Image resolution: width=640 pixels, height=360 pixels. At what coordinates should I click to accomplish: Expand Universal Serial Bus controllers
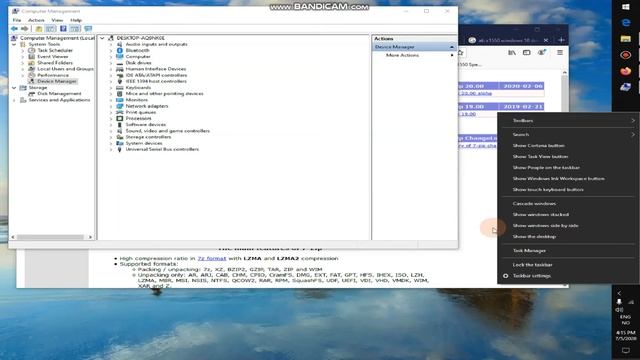coord(111,149)
